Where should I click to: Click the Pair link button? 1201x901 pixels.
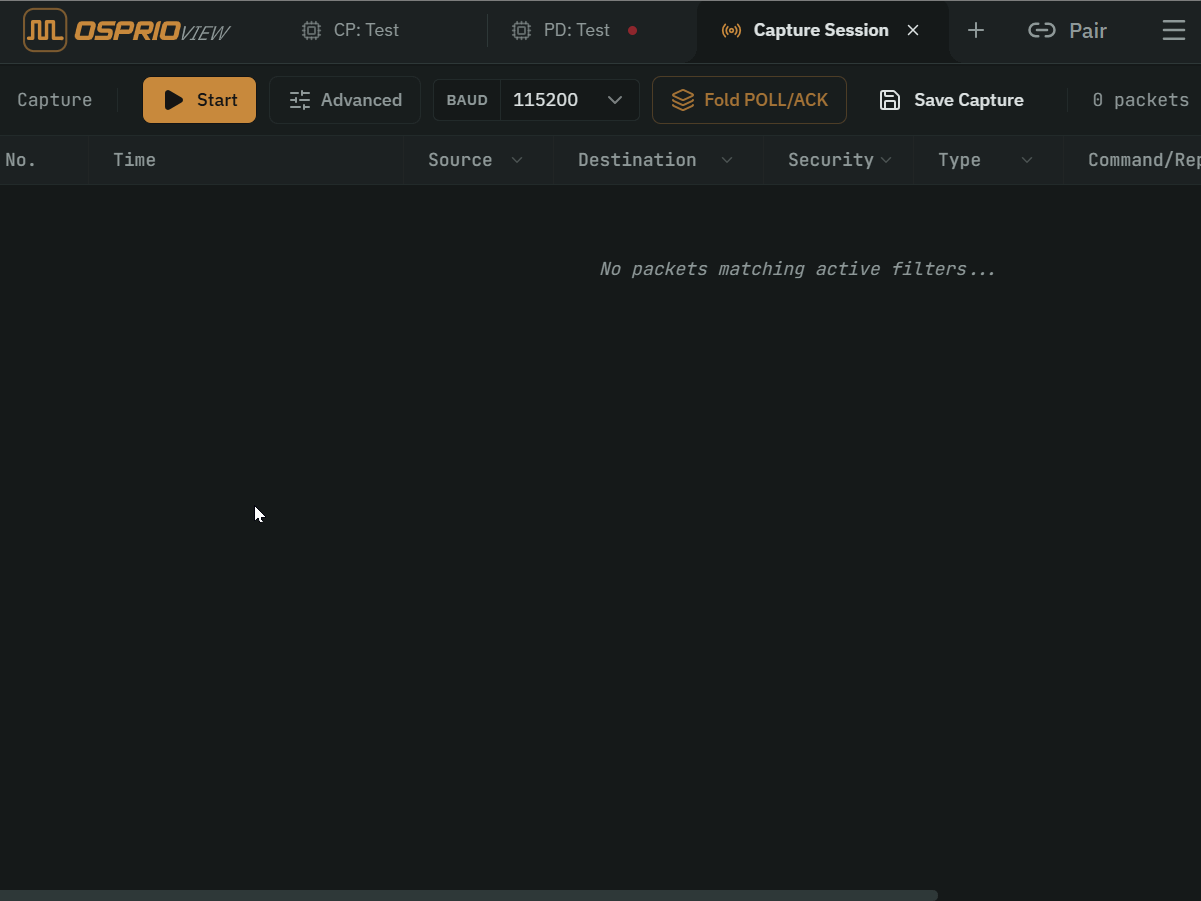click(1068, 30)
